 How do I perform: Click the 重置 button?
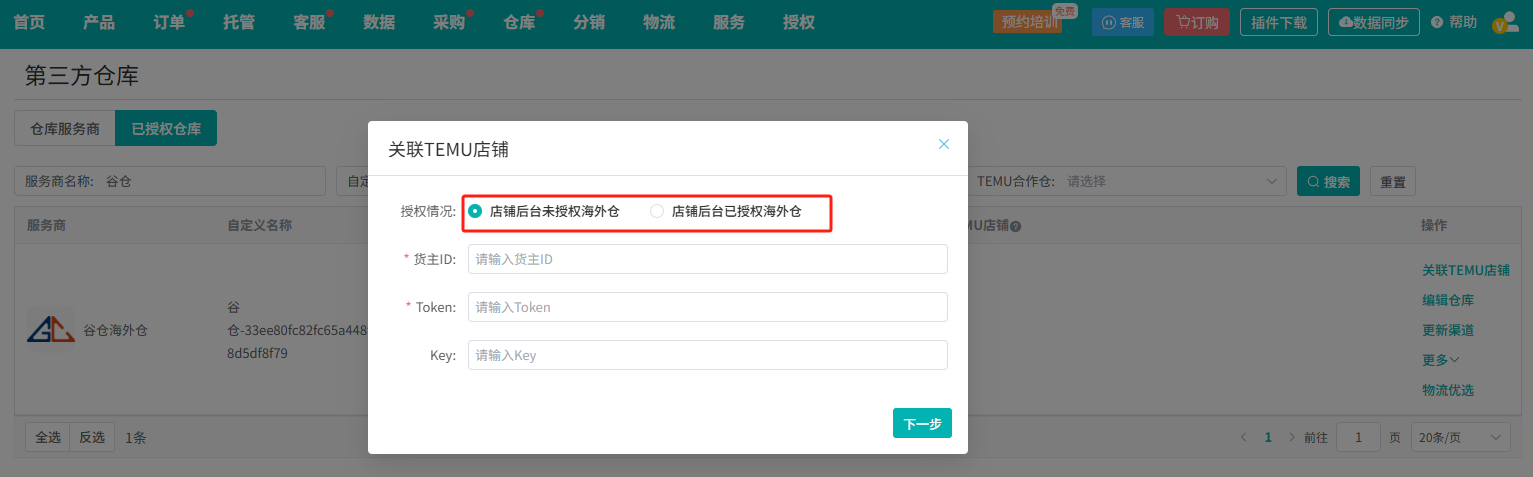click(1392, 181)
